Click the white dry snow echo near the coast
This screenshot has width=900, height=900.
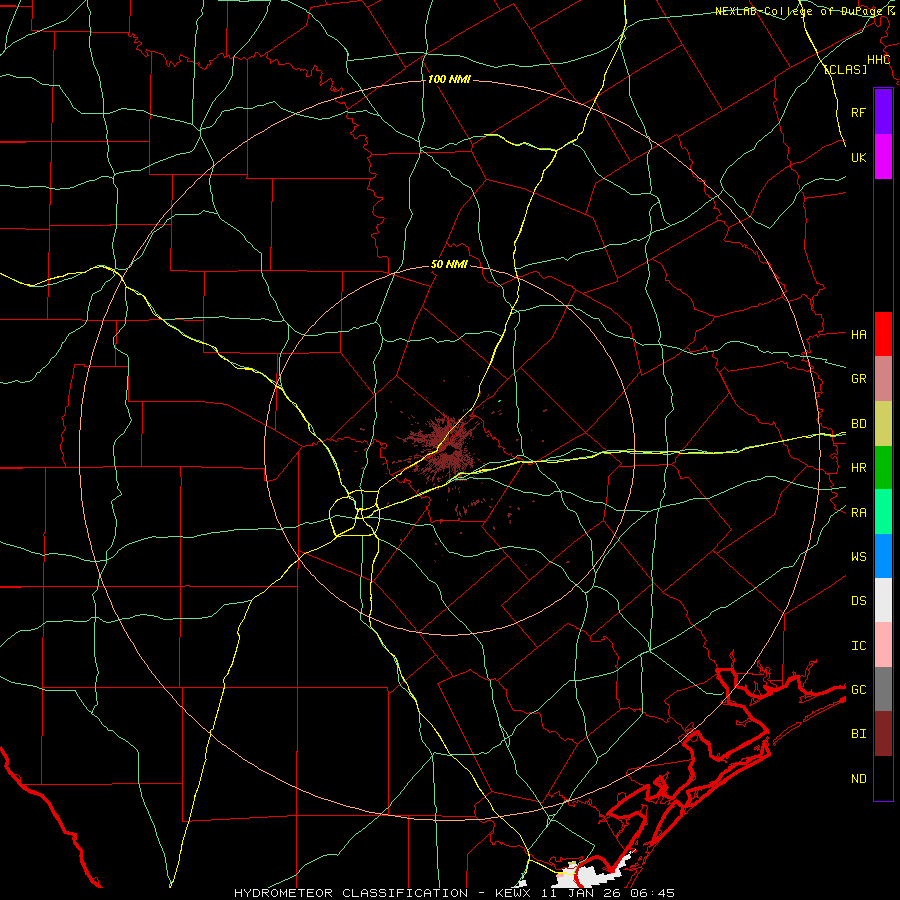[x=594, y=874]
